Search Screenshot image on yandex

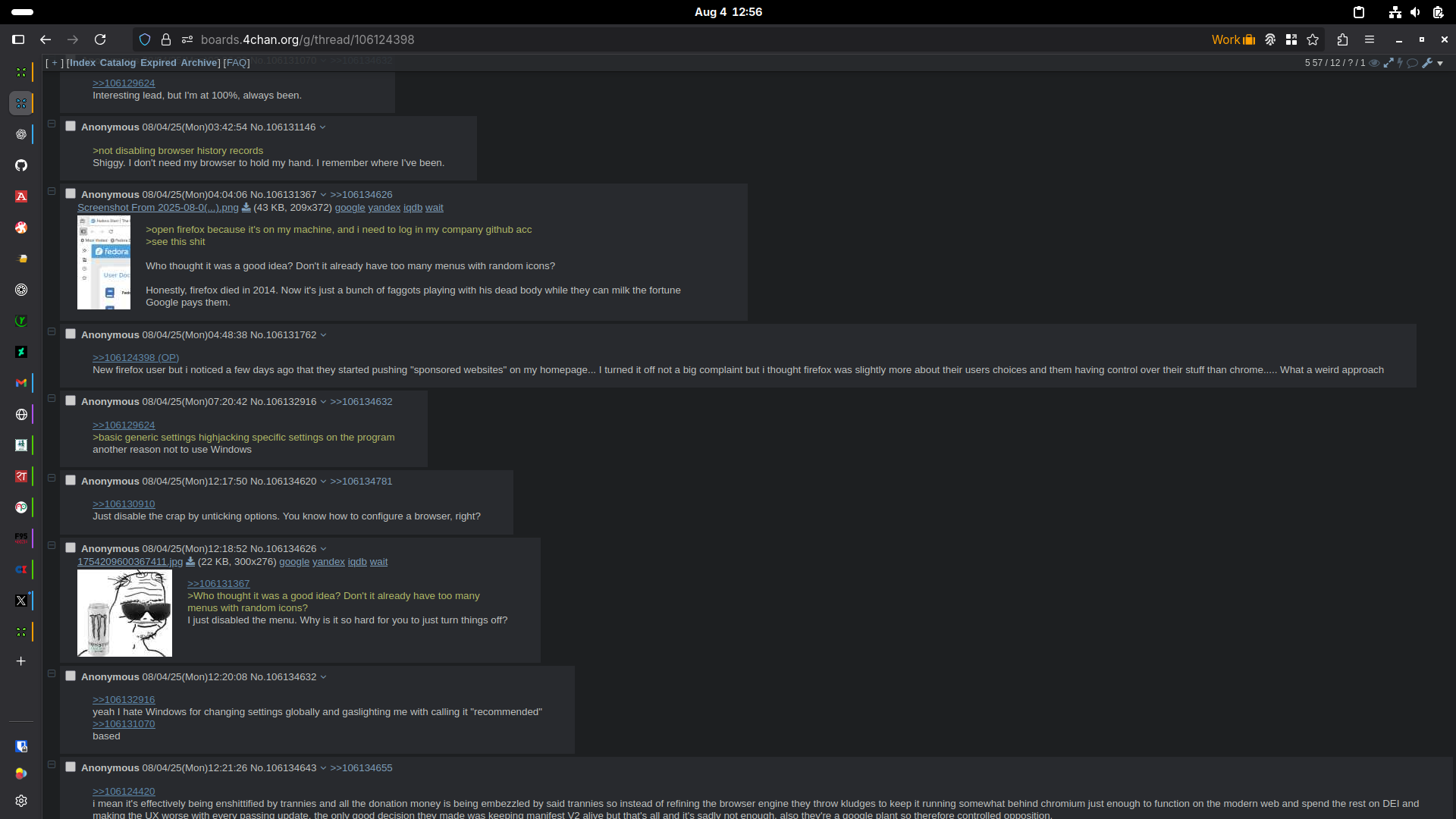(x=384, y=208)
